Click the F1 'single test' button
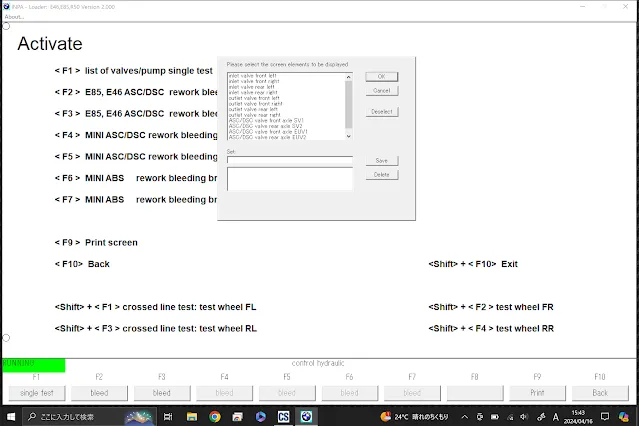This screenshot has width=639, height=426. [37, 393]
